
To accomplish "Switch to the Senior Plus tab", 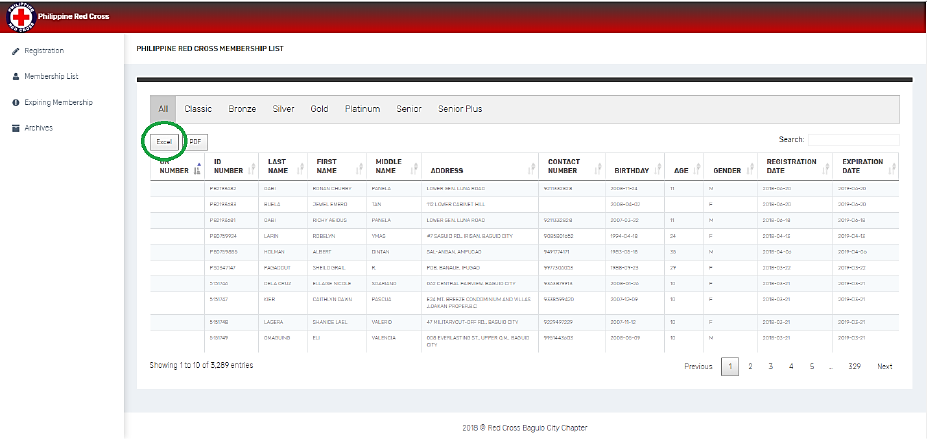I will (x=460, y=109).
